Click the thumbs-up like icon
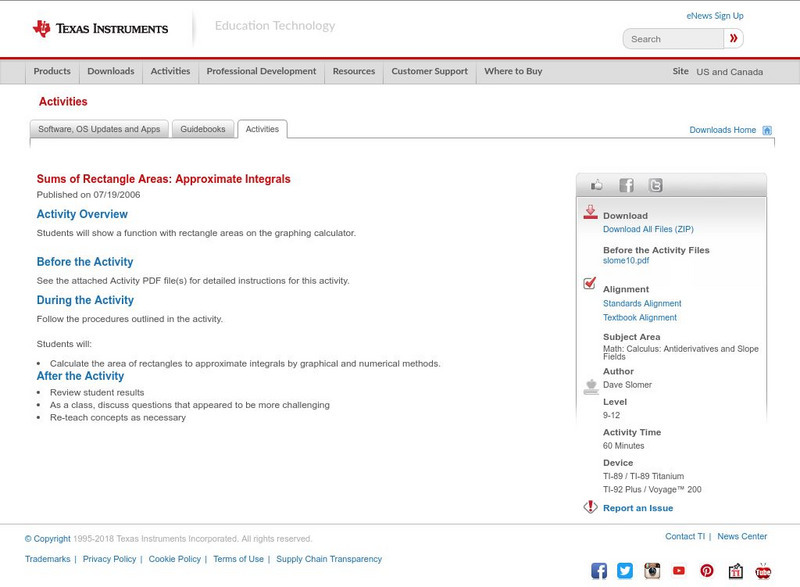Image resolution: width=800 pixels, height=587 pixels. click(x=596, y=185)
